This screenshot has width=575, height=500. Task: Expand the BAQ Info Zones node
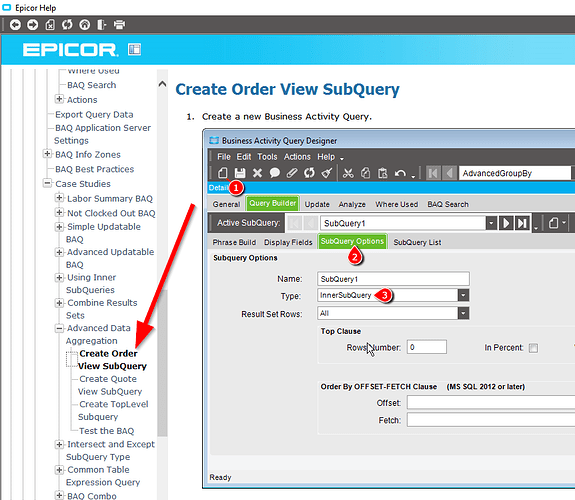point(47,154)
